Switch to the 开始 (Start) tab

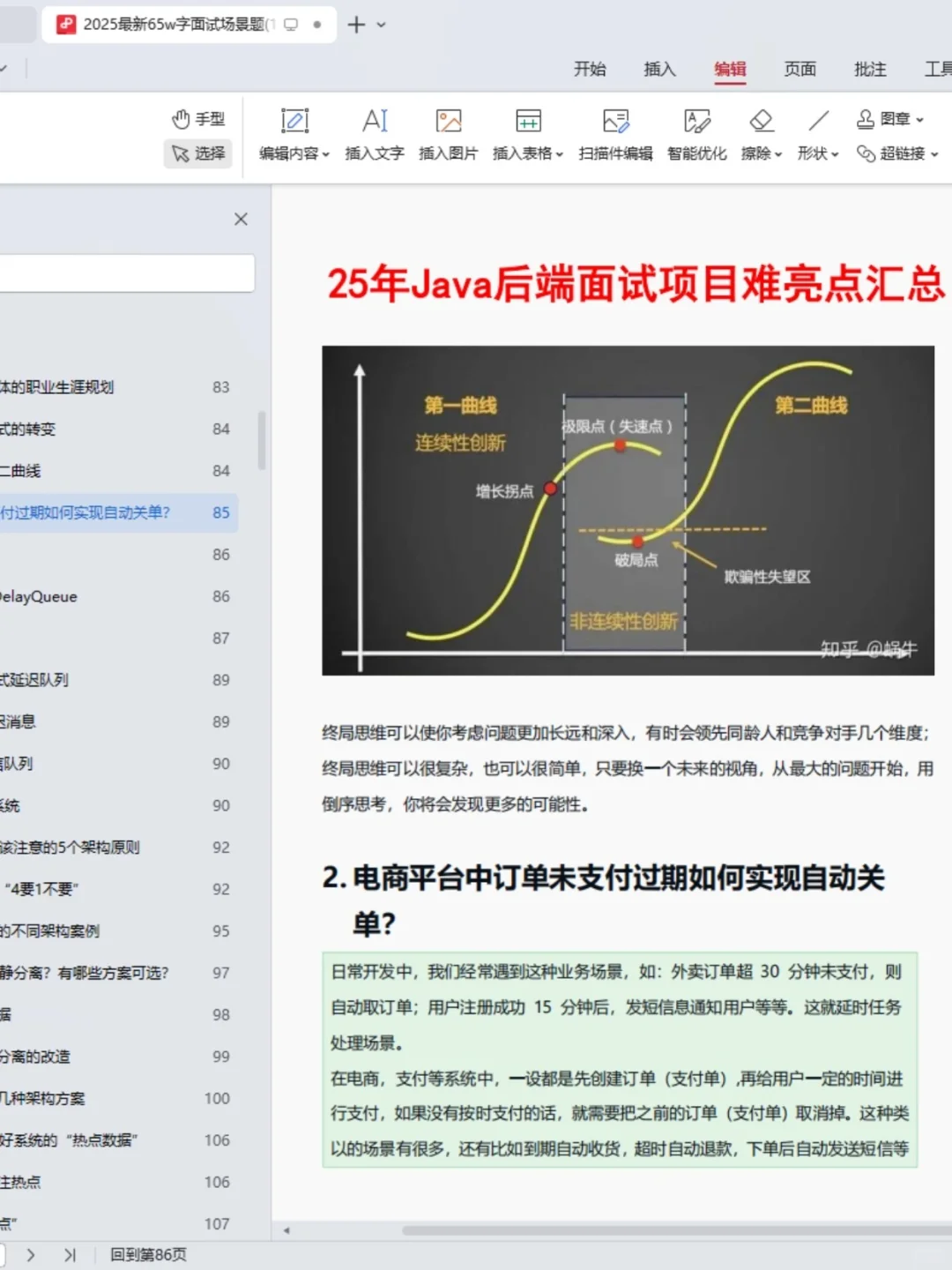tap(590, 69)
